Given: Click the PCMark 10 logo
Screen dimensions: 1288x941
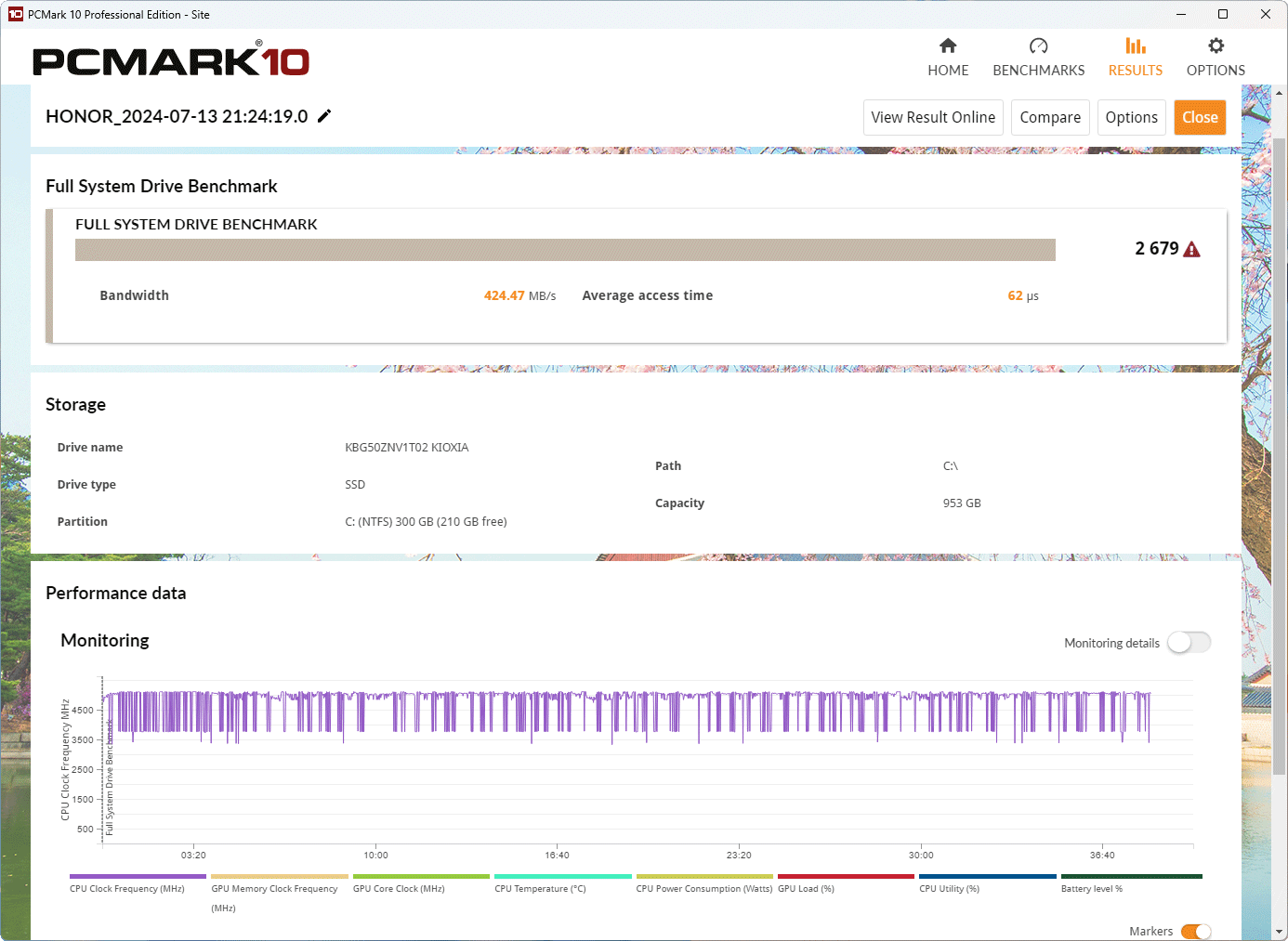Looking at the screenshot, I should (x=171, y=60).
